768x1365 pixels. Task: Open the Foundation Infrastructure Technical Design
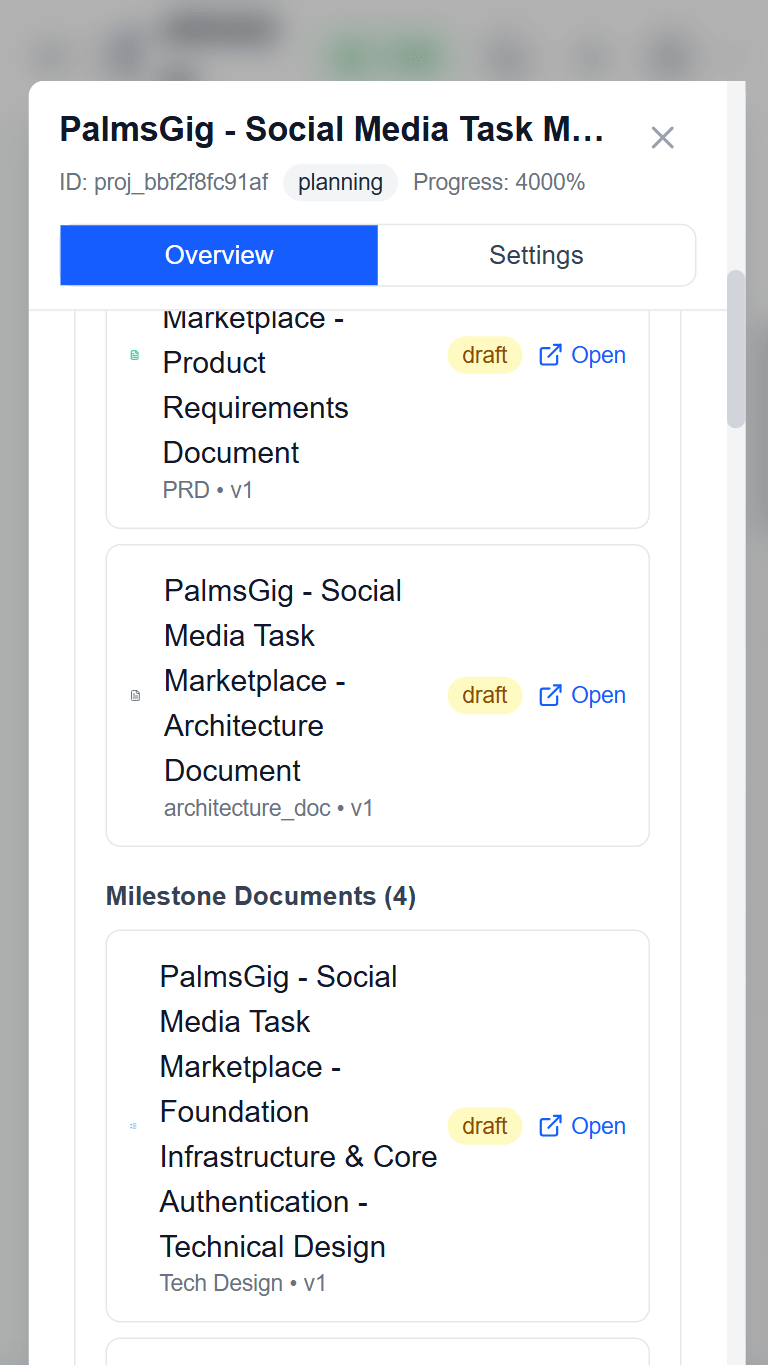pyautogui.click(x=583, y=1126)
